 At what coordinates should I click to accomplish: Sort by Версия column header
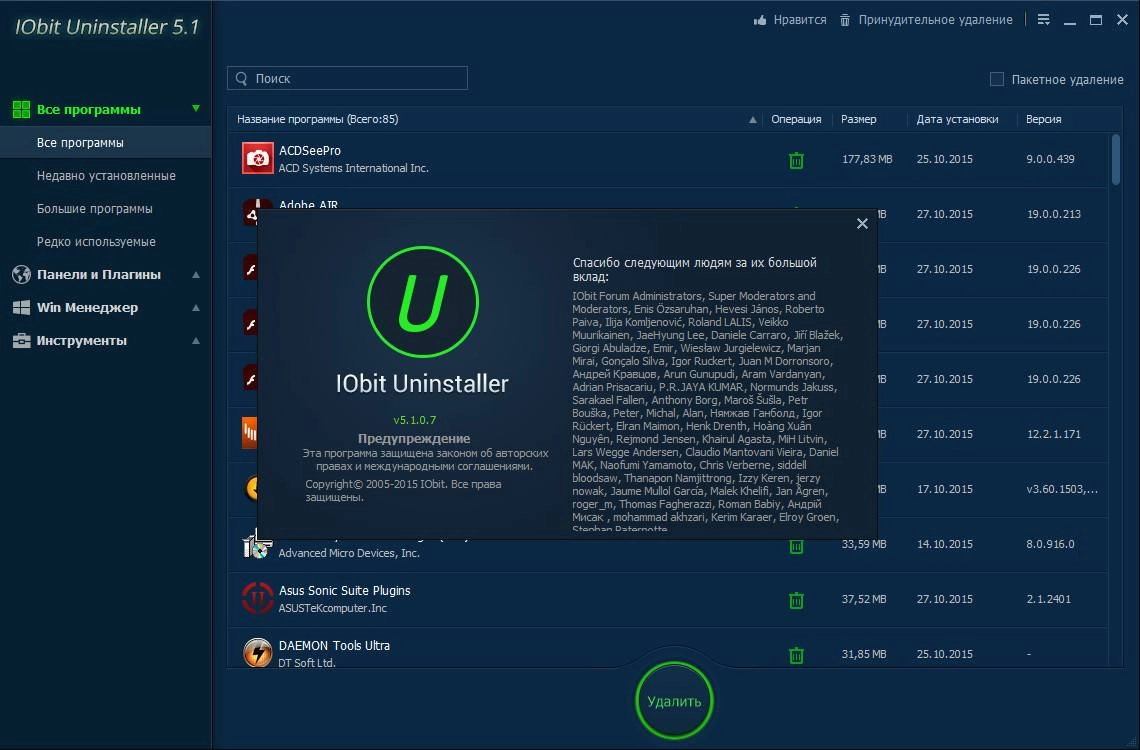(1043, 119)
